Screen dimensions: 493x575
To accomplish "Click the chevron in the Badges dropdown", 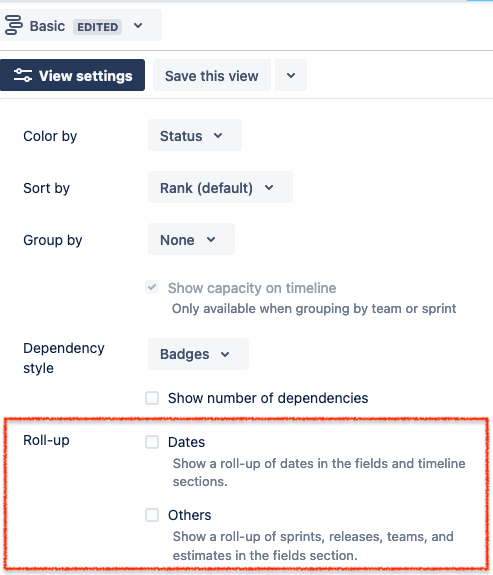I will pyautogui.click(x=225, y=354).
